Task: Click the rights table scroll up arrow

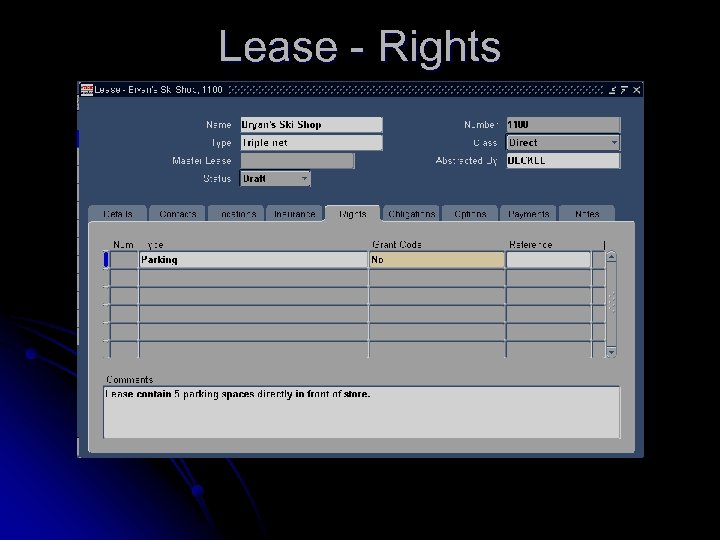Action: (x=611, y=256)
